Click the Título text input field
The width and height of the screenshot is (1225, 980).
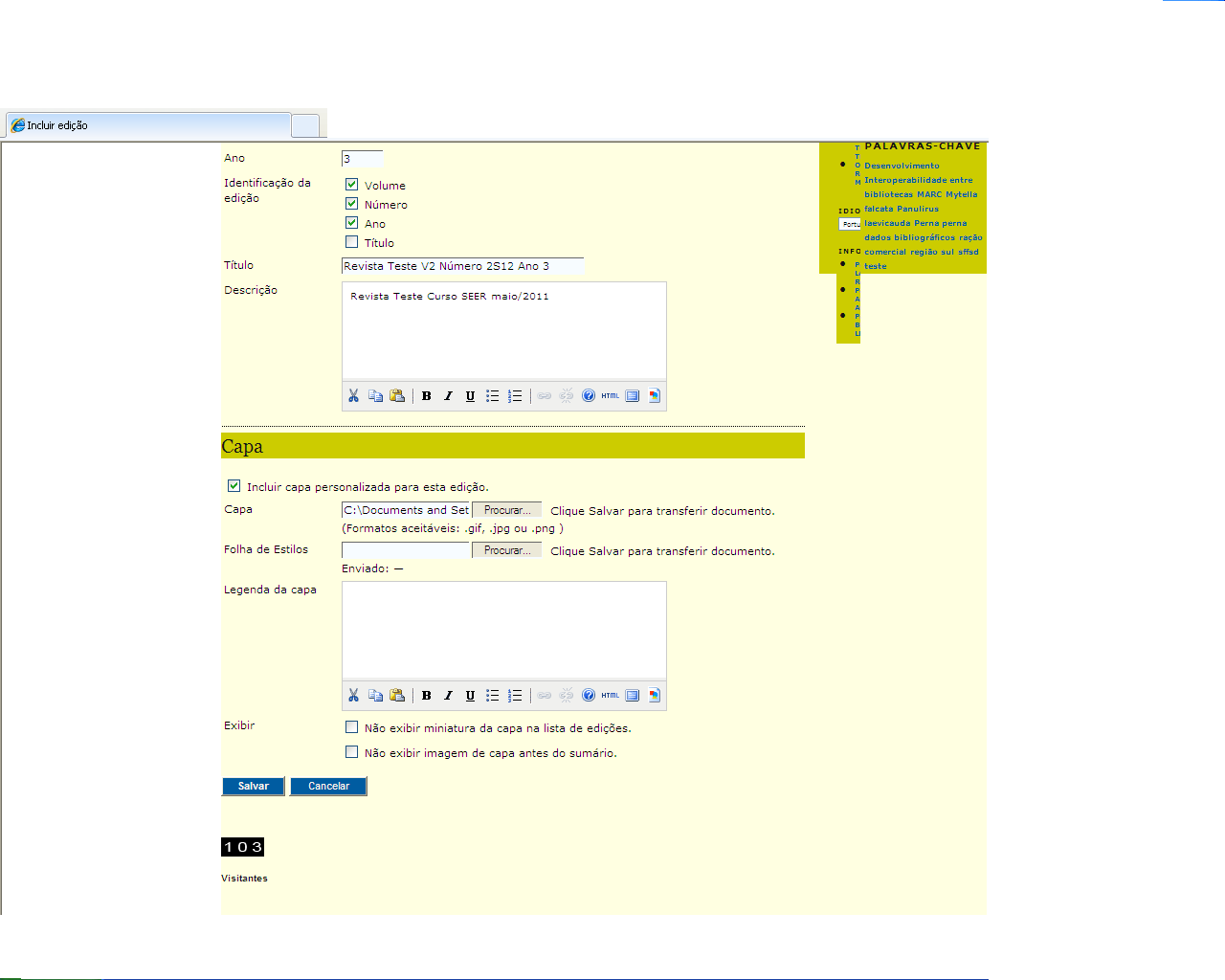[x=462, y=266]
